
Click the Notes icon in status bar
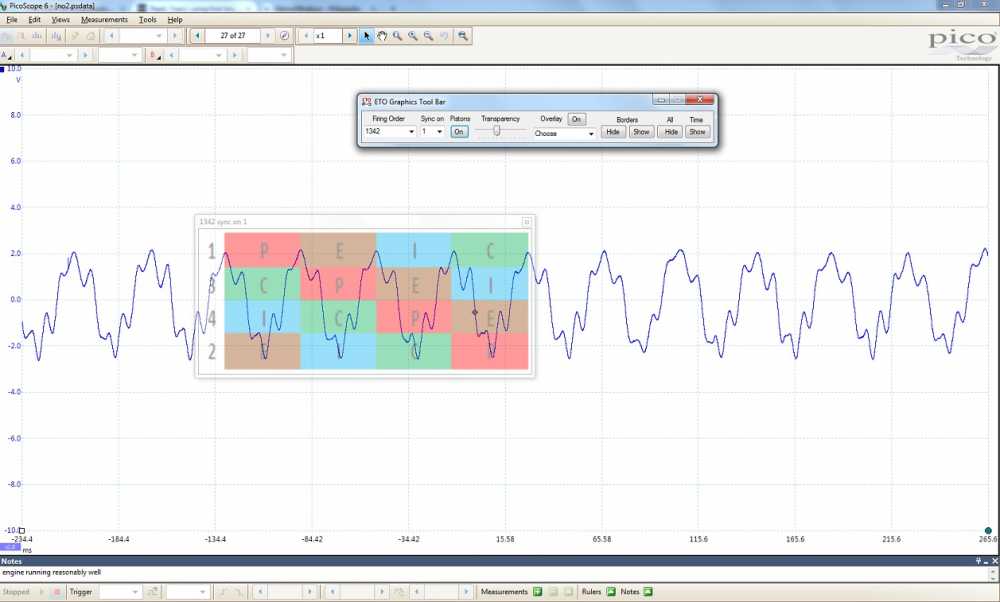[648, 592]
